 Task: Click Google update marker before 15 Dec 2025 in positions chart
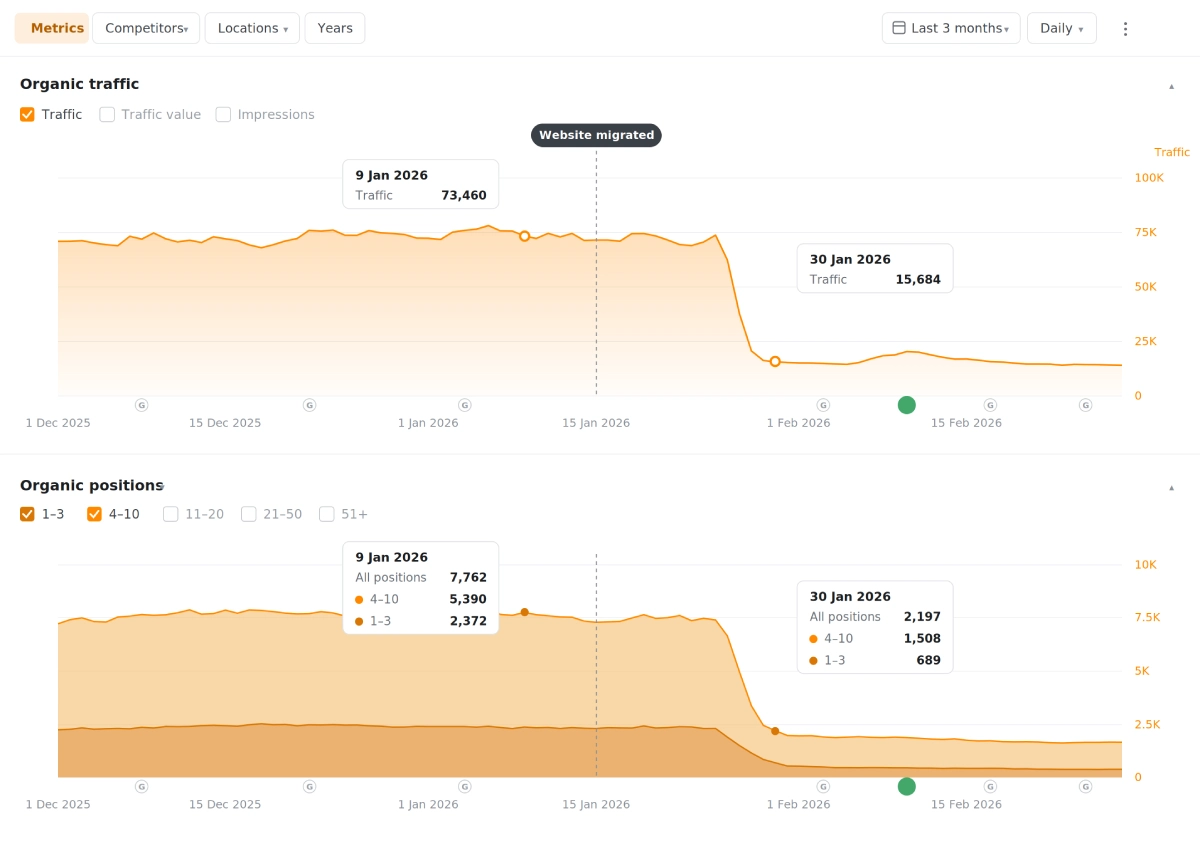coord(141,787)
